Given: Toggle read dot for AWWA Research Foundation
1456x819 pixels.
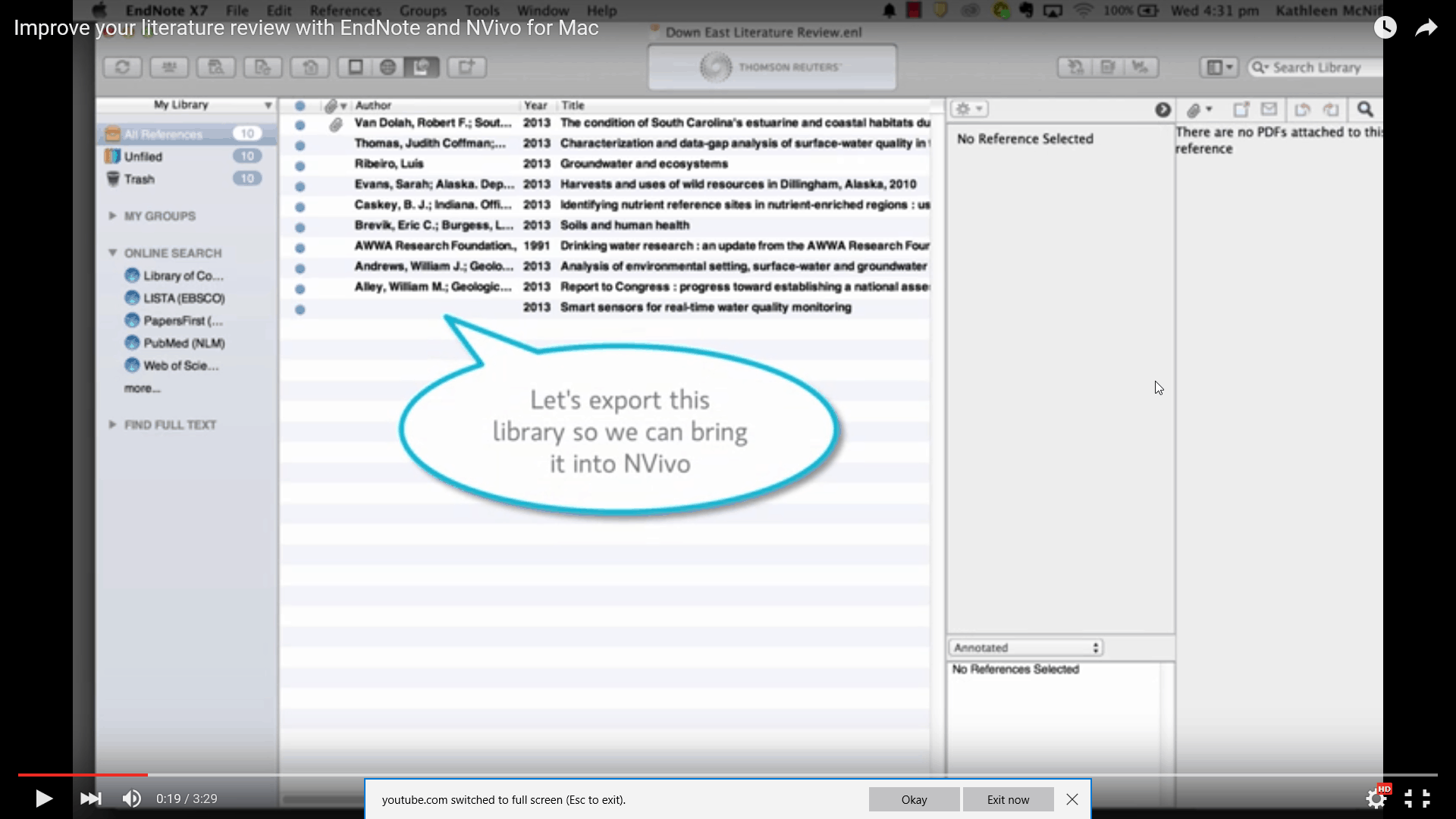Looking at the screenshot, I should click(x=300, y=248).
